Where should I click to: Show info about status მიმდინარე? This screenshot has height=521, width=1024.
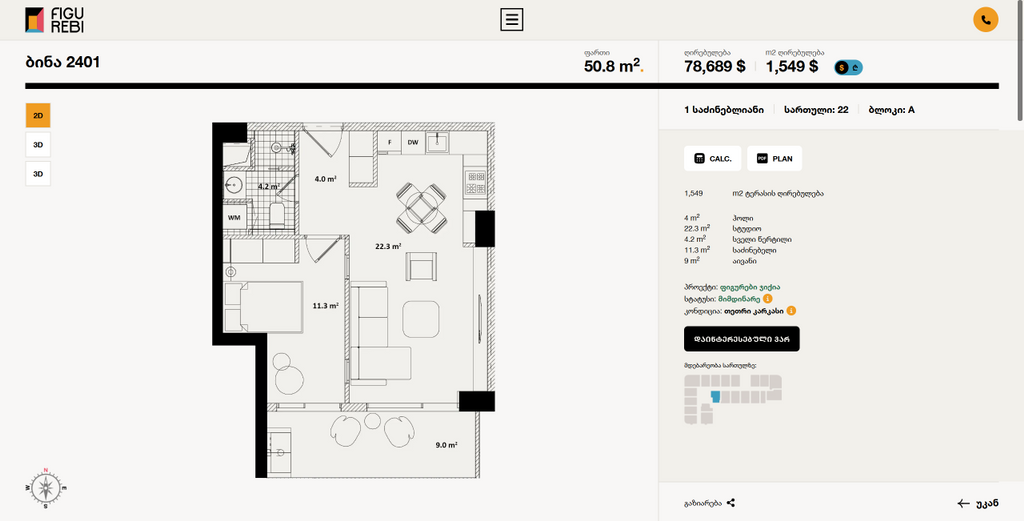pos(767,299)
